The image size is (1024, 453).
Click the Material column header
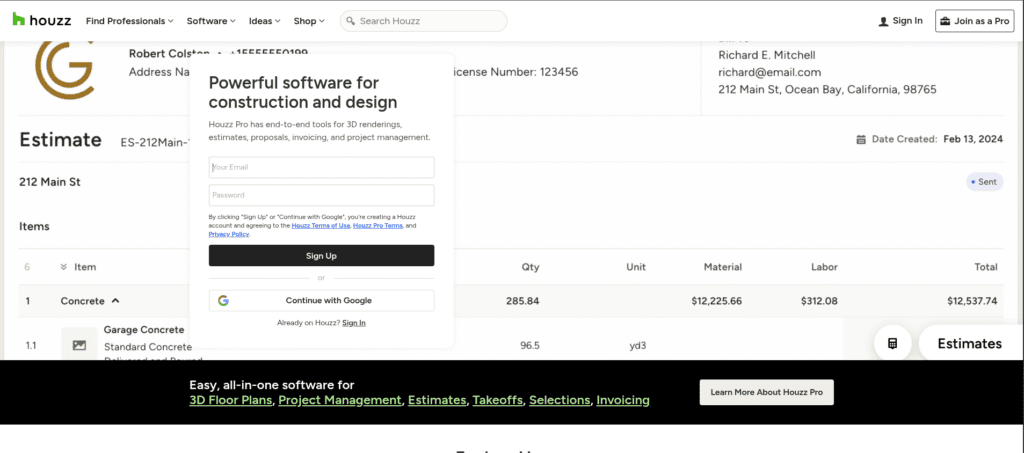722,267
